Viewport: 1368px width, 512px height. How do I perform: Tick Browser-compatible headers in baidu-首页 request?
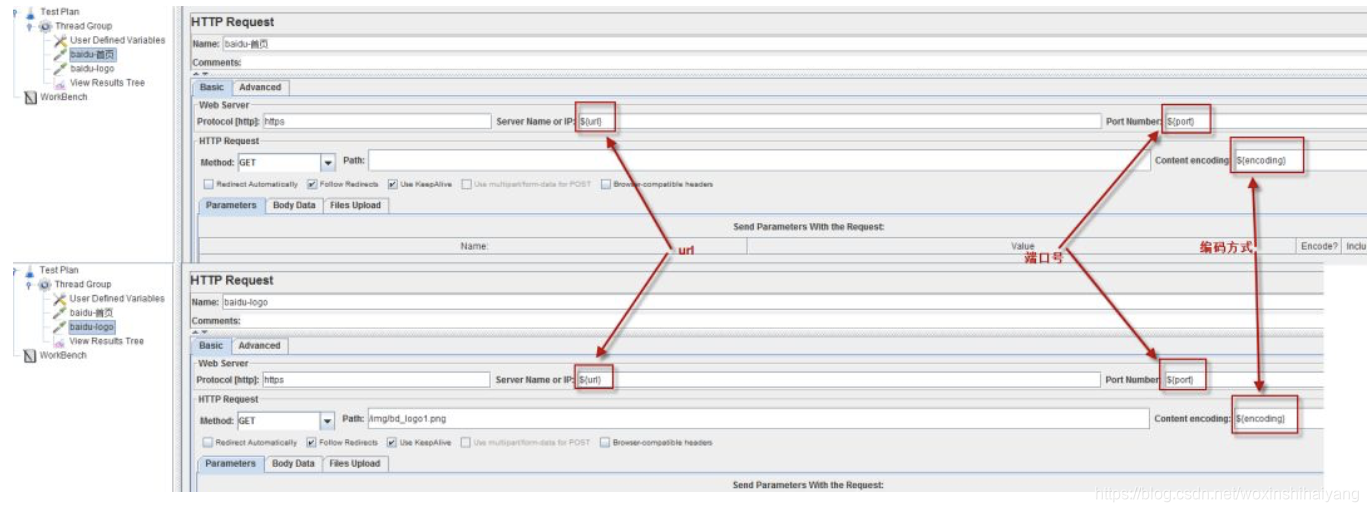coord(606,184)
